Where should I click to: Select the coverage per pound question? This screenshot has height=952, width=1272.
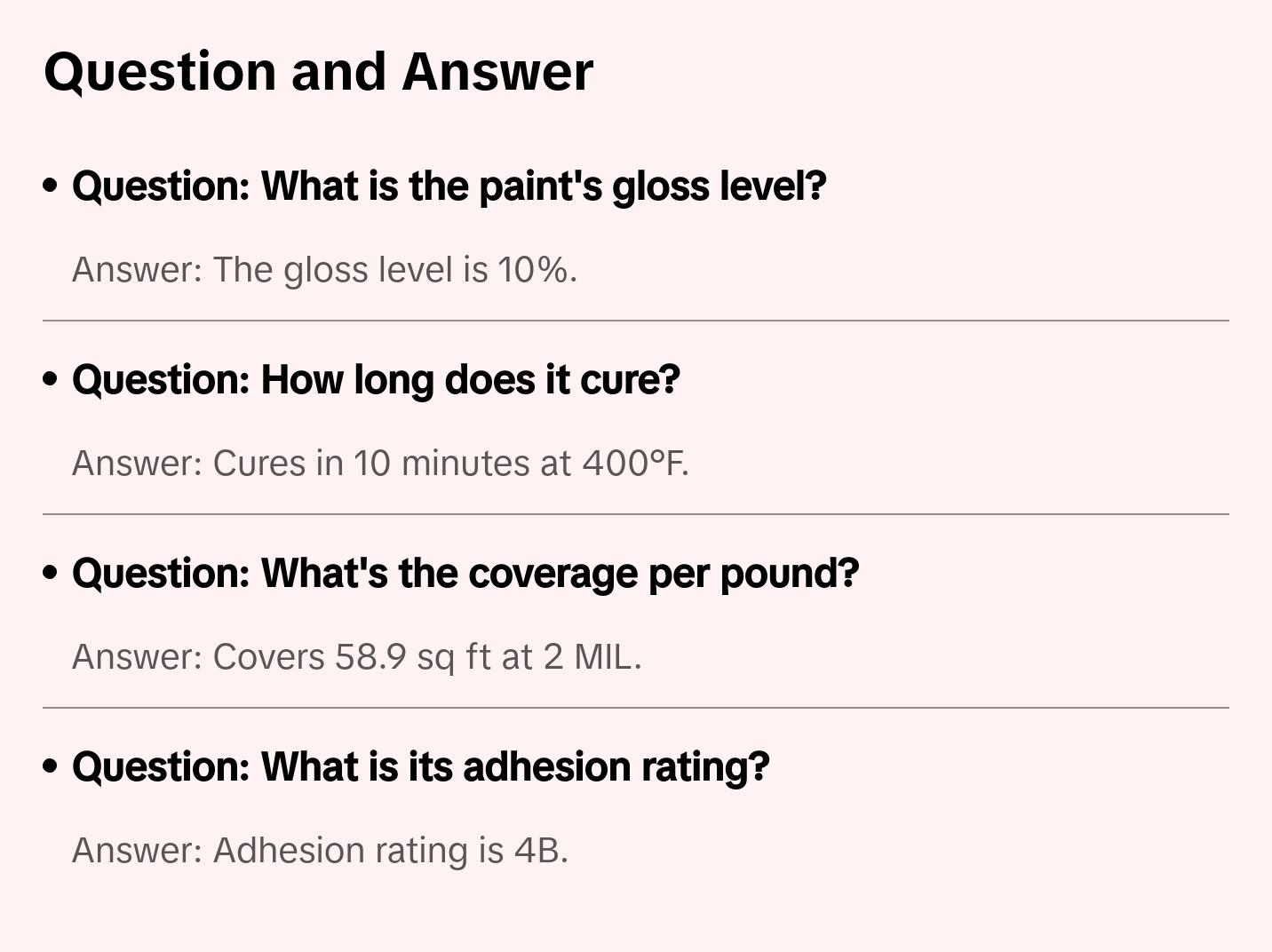click(465, 574)
